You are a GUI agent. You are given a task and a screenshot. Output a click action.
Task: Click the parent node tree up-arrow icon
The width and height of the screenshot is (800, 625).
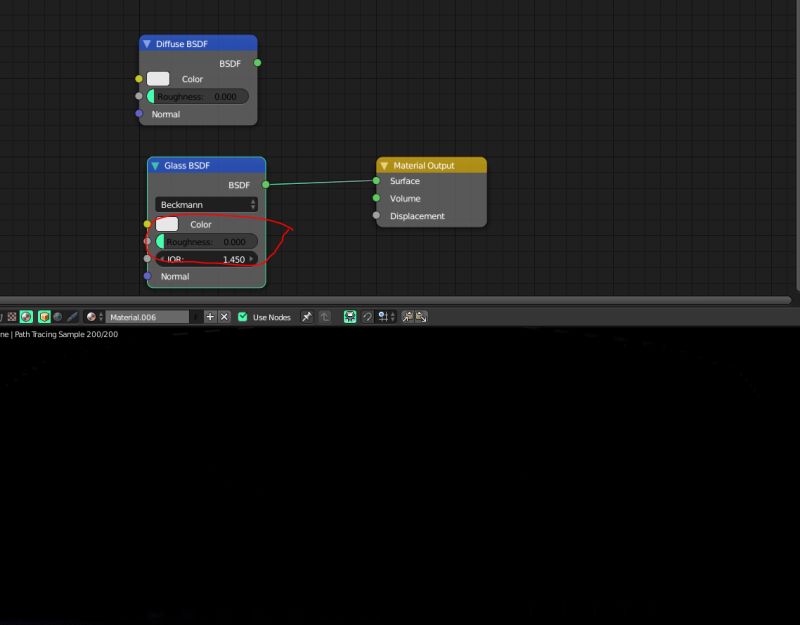coord(325,317)
